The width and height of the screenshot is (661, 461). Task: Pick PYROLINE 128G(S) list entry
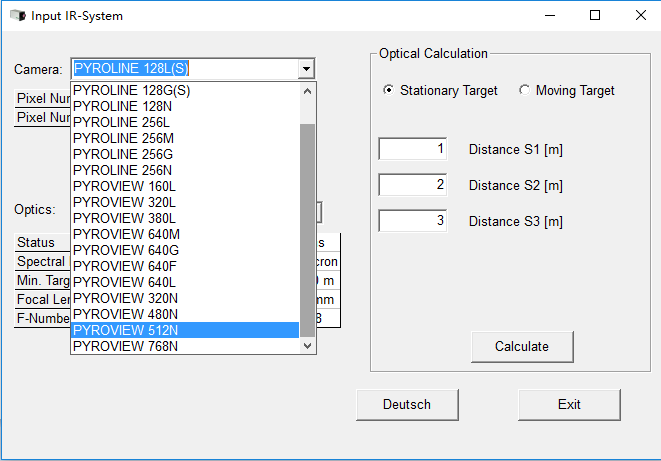185,90
